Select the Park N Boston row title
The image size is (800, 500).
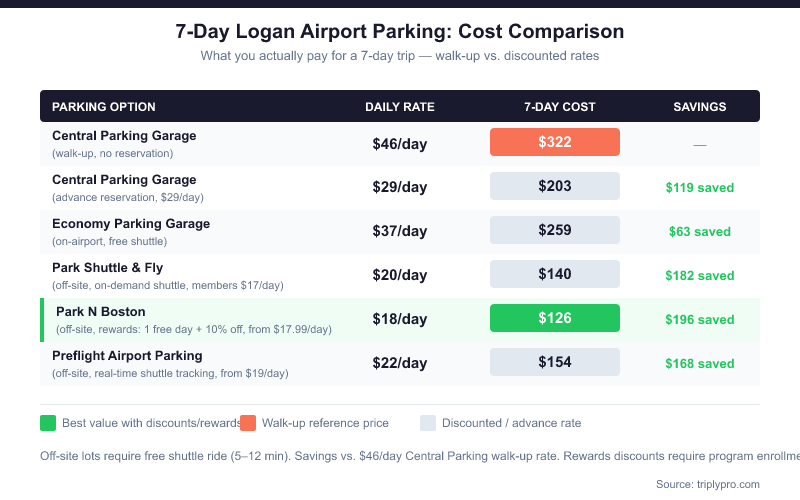click(101, 312)
